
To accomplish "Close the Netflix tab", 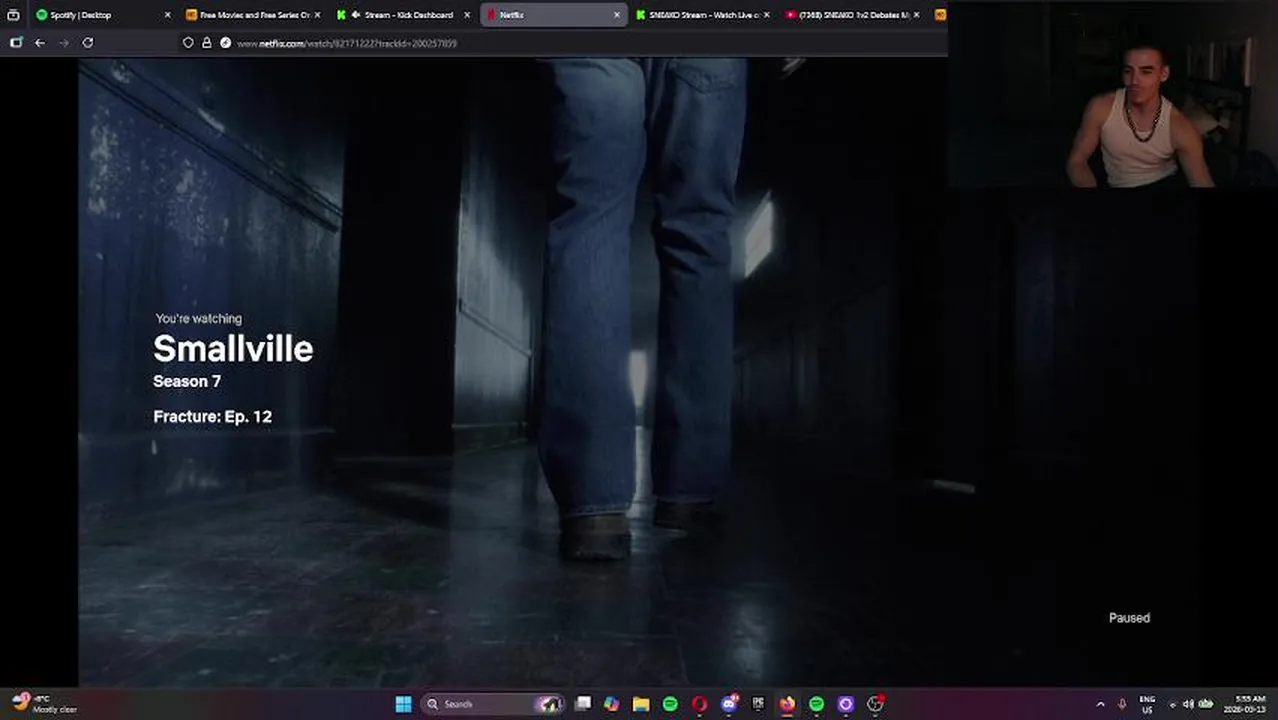I will point(617,15).
